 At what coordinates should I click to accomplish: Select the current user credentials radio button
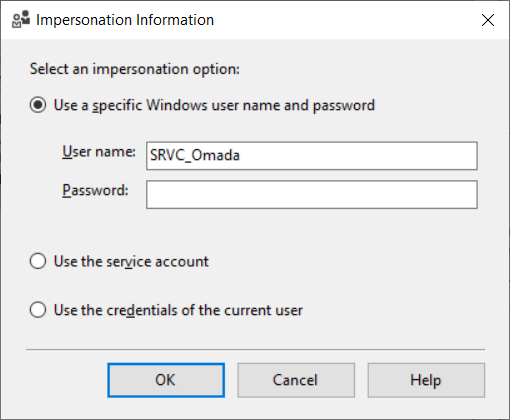[38, 310]
